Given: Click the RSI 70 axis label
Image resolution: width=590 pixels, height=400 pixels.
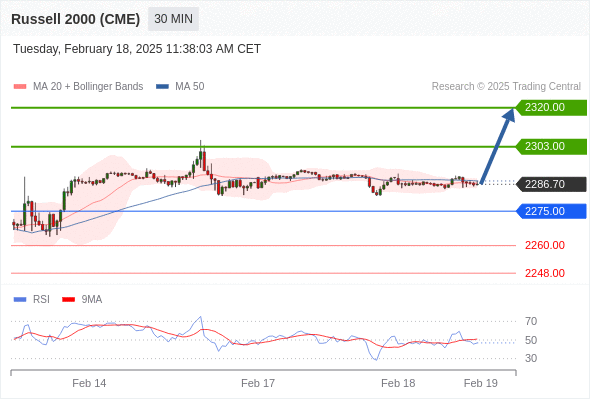Looking at the screenshot, I should [x=531, y=321].
